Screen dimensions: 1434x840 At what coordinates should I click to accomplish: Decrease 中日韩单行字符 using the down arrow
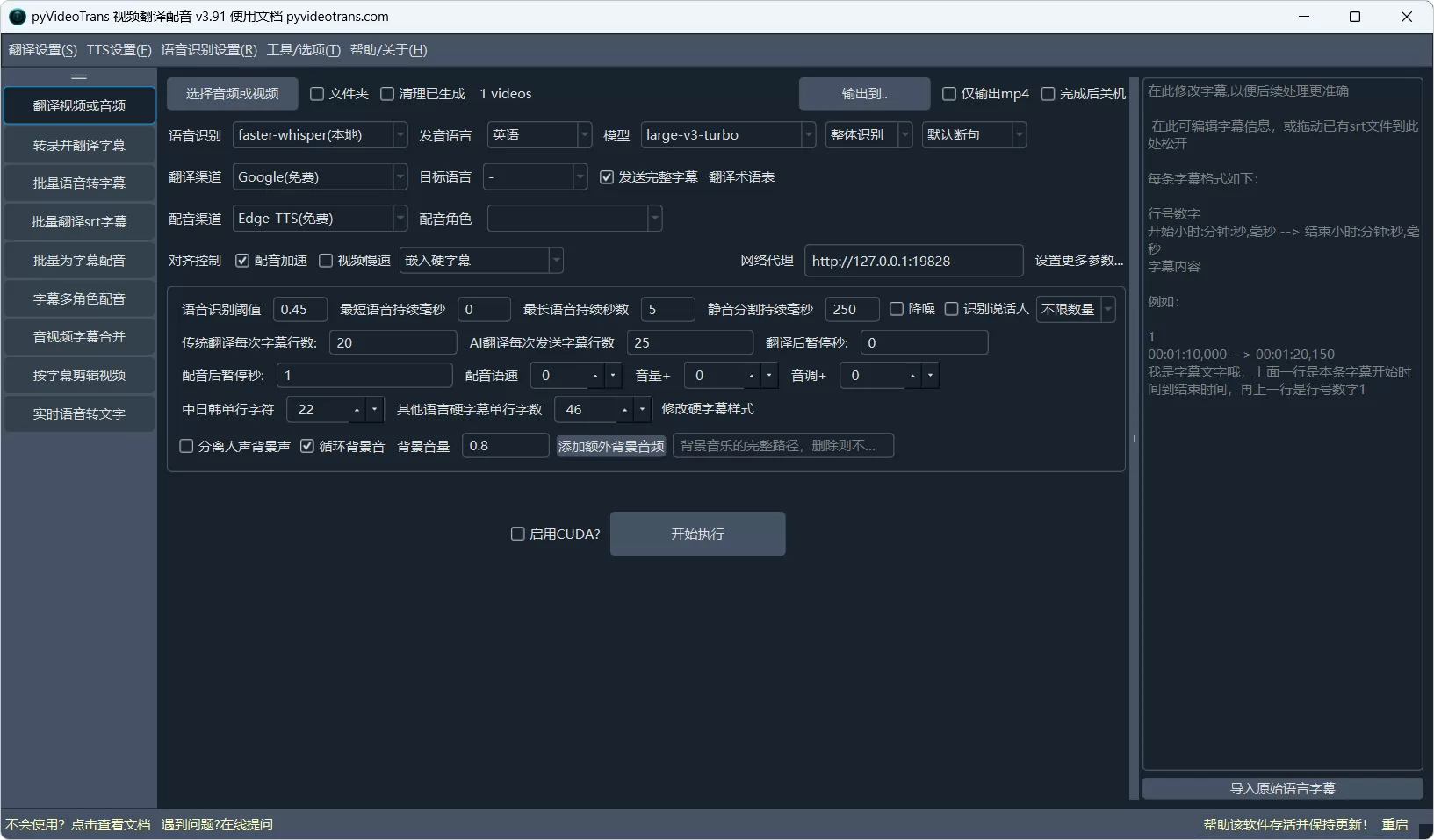pyautogui.click(x=373, y=414)
